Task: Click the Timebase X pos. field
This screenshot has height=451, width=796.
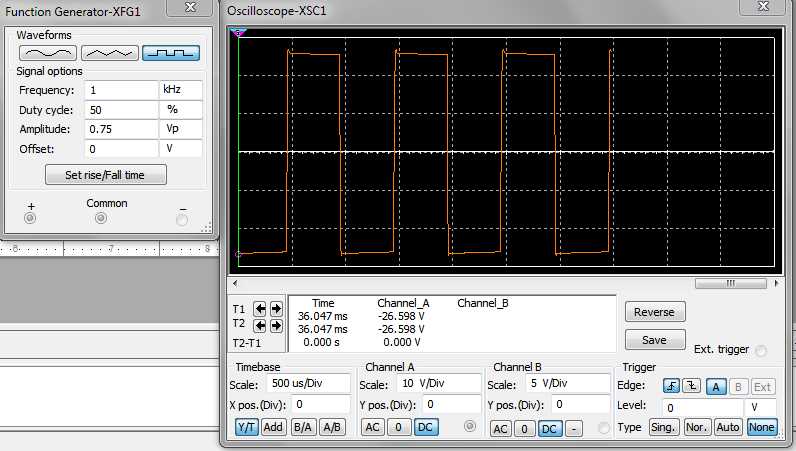Action: (321, 405)
